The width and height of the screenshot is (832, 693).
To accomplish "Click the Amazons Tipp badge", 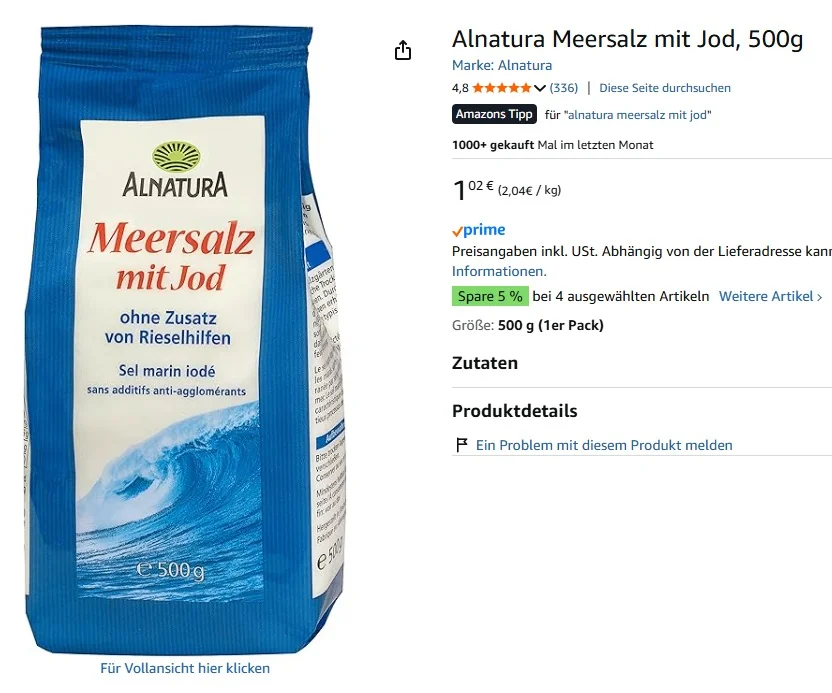I will tap(494, 114).
